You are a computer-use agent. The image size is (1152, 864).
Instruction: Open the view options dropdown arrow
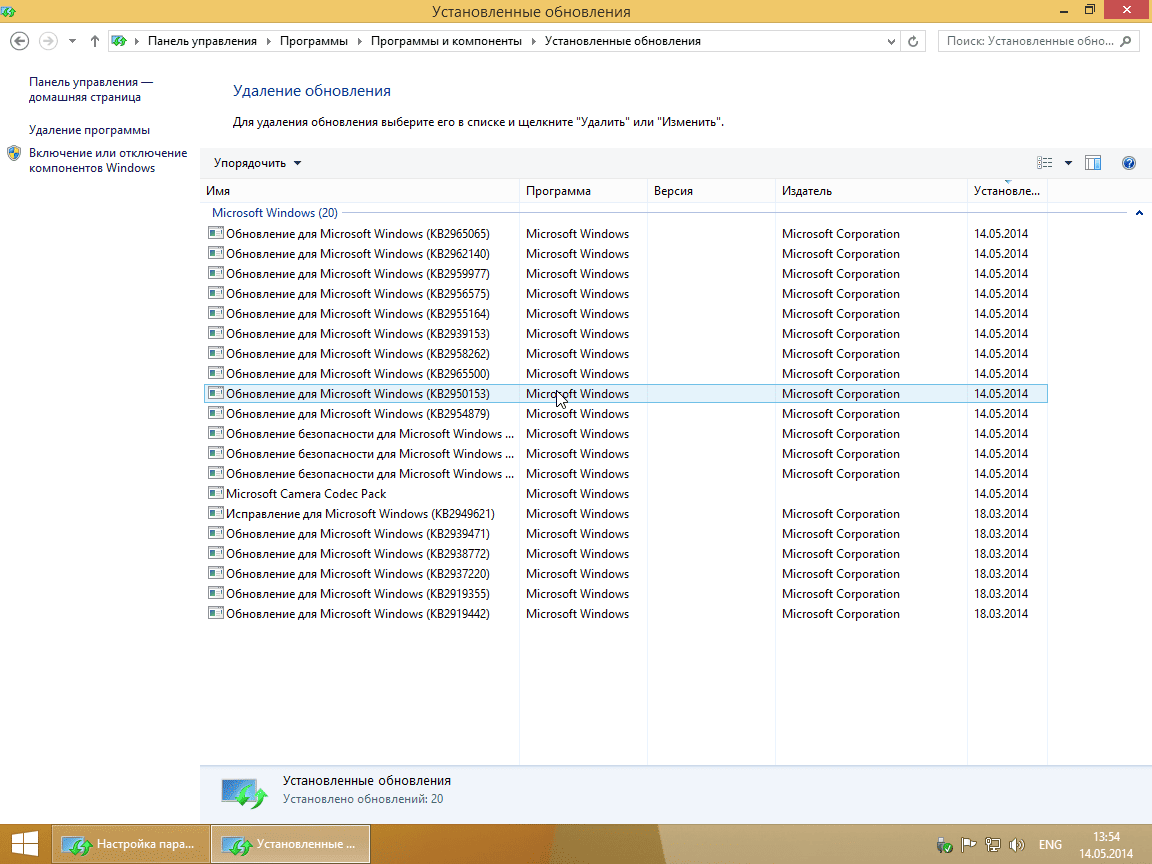coord(1068,163)
